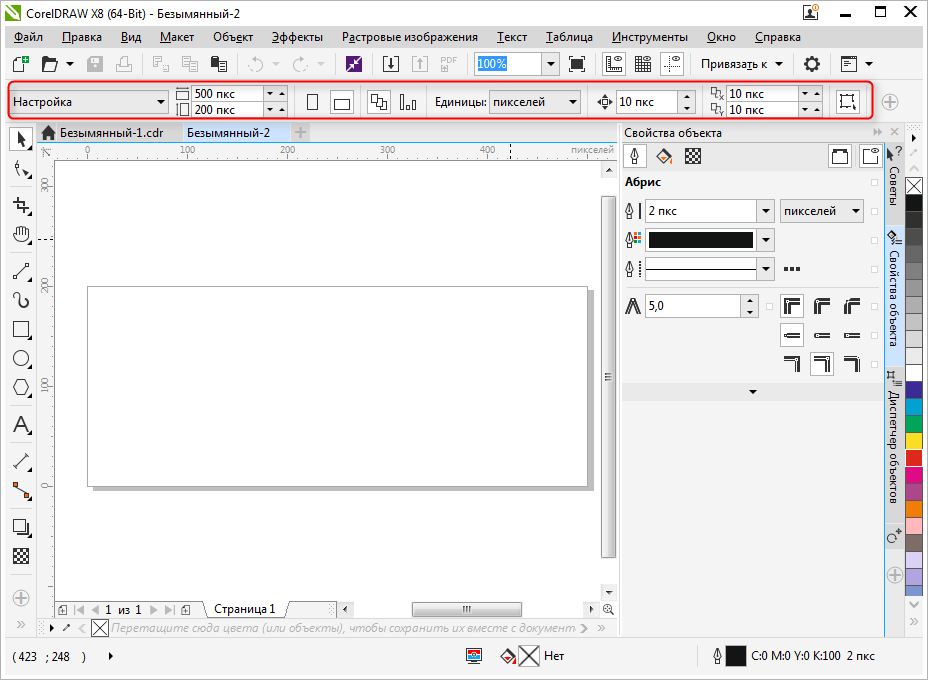Open the Options gear icon
Viewport: 928px width, 680px height.
coord(812,64)
